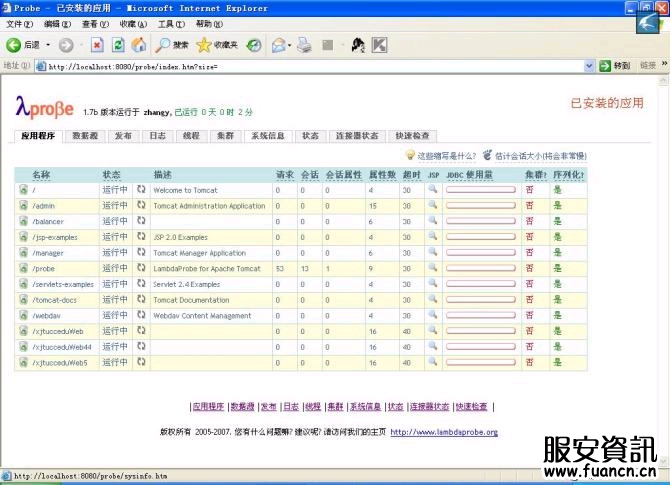Reload the /probe application icon
This screenshot has width=670, height=485.
click(141, 268)
